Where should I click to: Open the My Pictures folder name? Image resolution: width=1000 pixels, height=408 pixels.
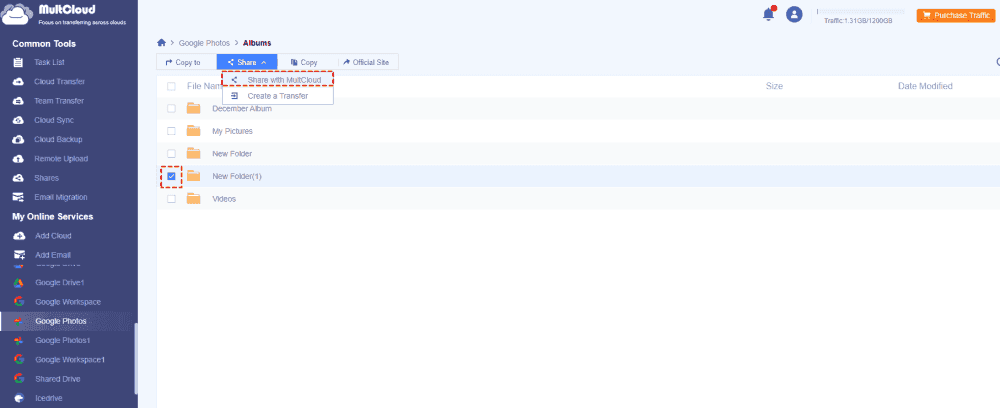click(x=232, y=131)
